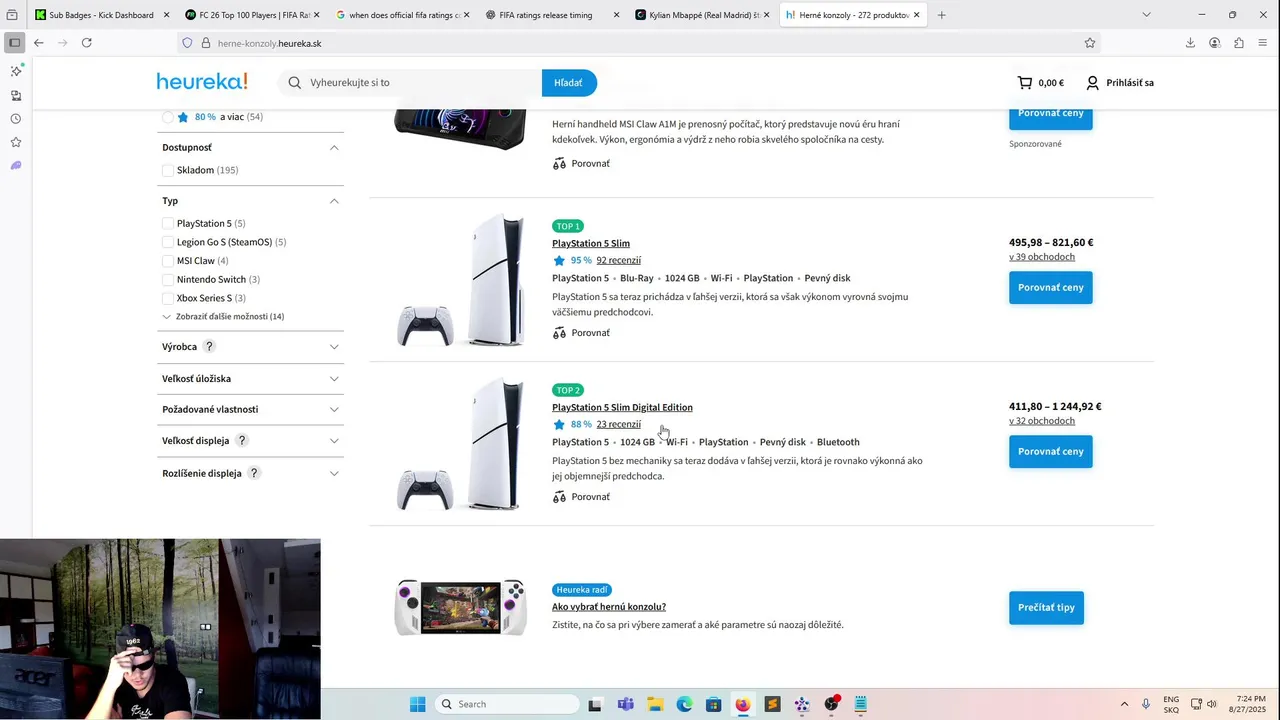
Task: Open File Explorer from taskbar
Action: (655, 704)
